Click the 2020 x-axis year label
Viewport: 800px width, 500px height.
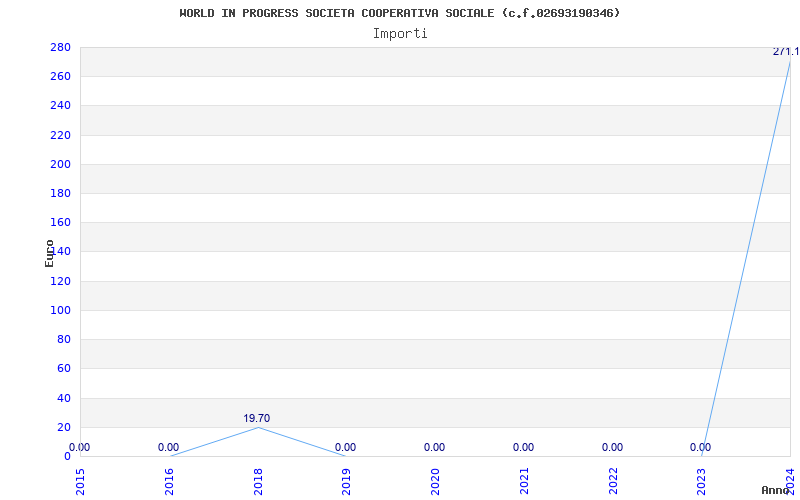tap(436, 481)
